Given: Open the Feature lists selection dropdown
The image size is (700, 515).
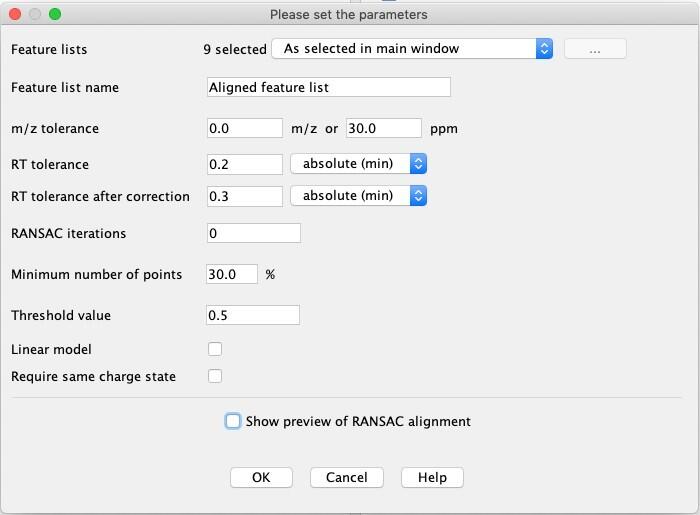Looking at the screenshot, I should pos(412,48).
